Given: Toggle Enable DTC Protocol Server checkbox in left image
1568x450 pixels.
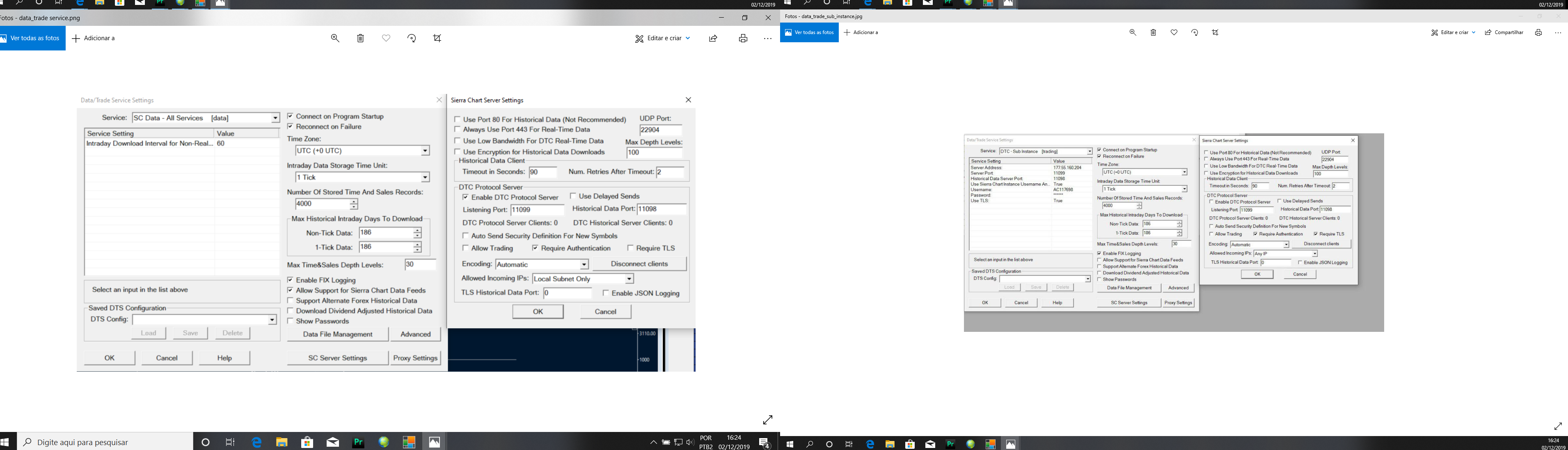Looking at the screenshot, I should coord(466,197).
